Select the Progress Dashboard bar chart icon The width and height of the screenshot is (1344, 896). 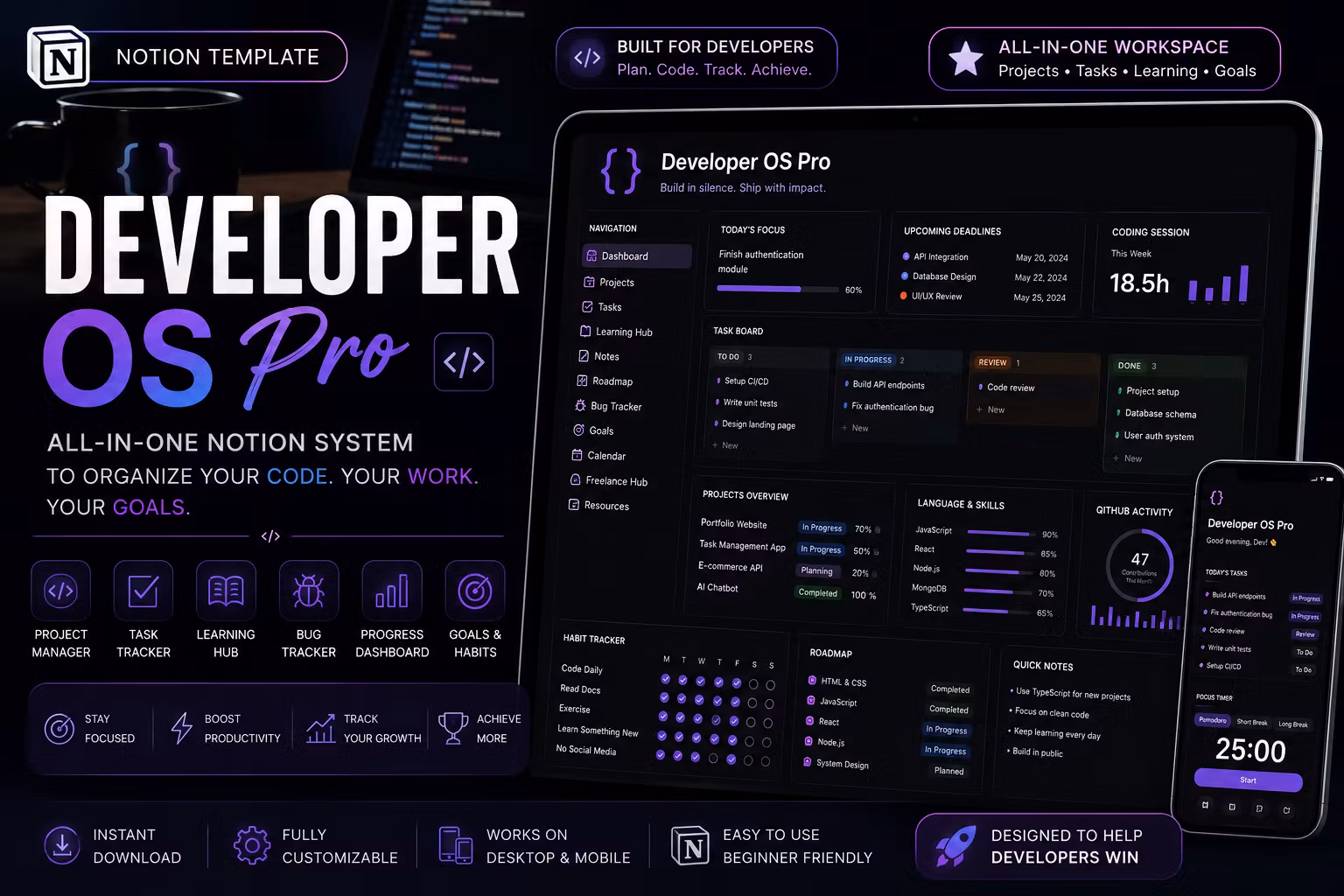392,591
